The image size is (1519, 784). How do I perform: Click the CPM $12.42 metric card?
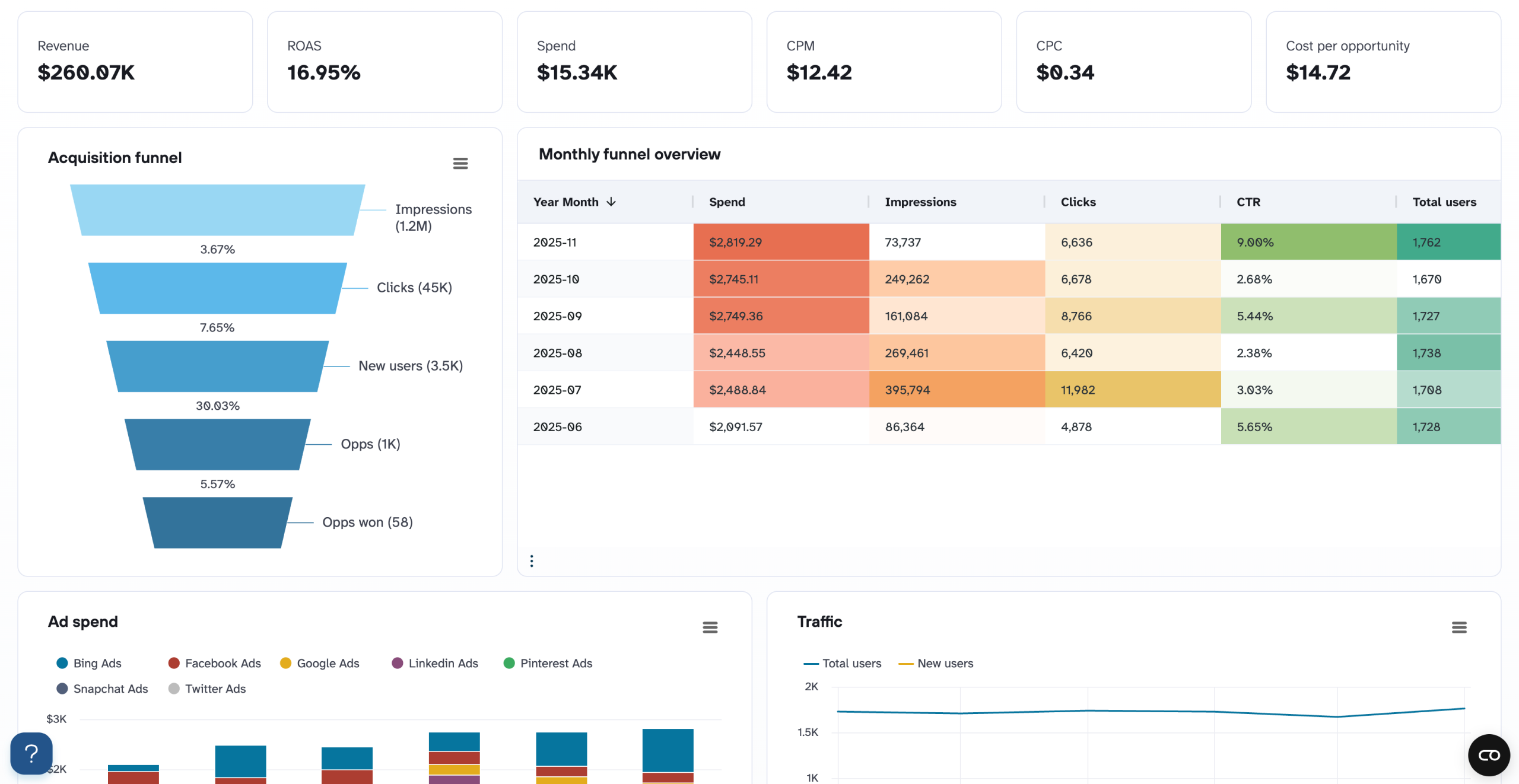884,62
